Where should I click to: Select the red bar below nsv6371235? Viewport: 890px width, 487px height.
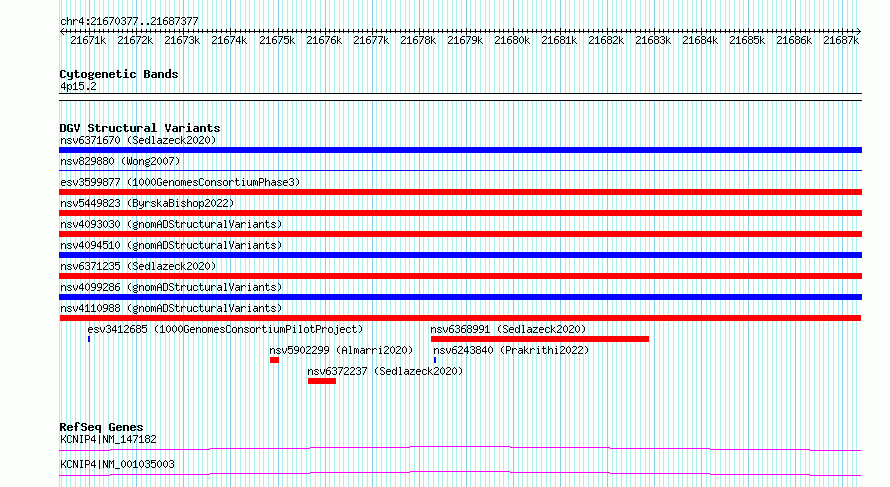[x=460, y=276]
